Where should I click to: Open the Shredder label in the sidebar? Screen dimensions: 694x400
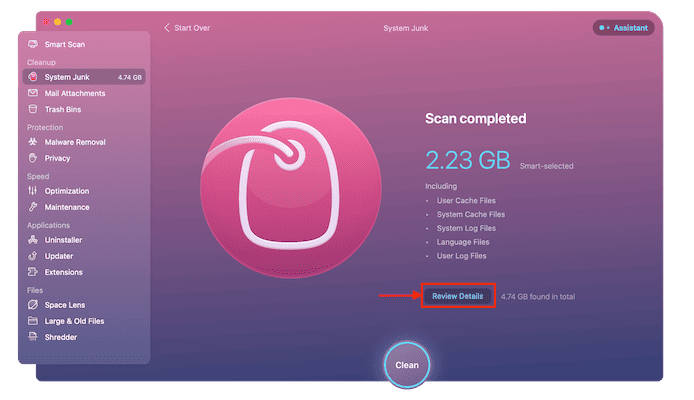[x=61, y=337]
